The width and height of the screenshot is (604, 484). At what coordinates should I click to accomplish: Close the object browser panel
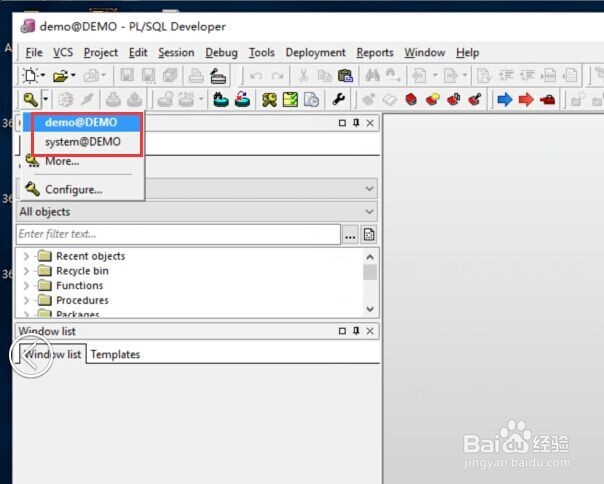click(370, 123)
